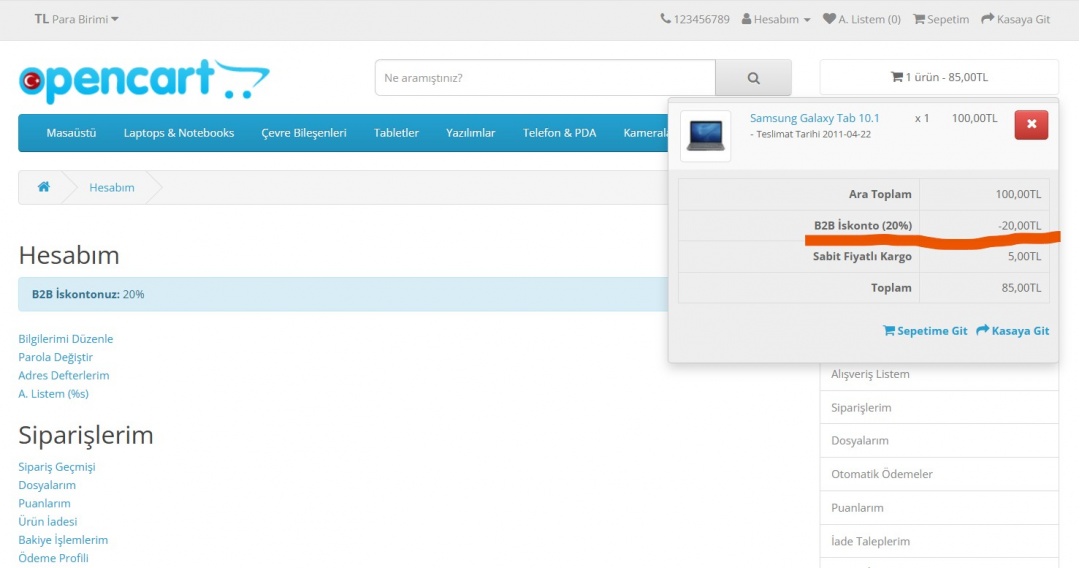The image size is (1080, 568).
Task: Remove Samsung Galaxy Tab from cart
Action: point(1031,124)
